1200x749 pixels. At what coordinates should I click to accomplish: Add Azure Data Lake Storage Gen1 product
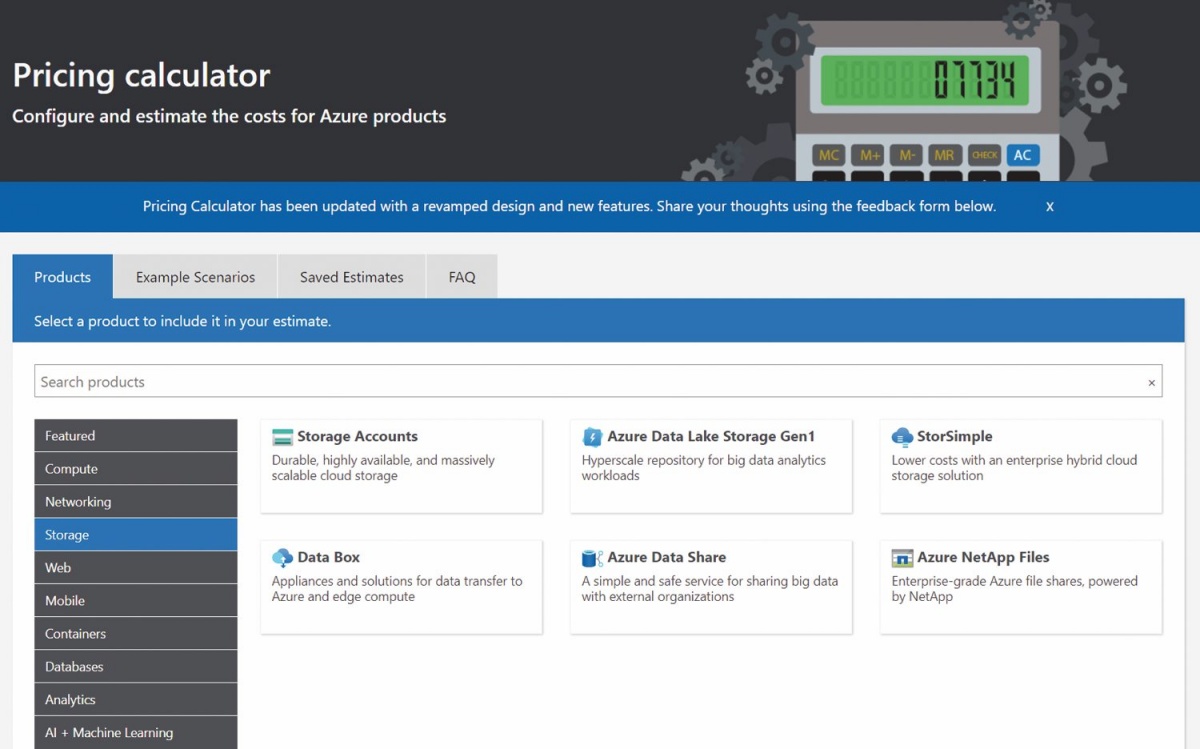[x=711, y=467]
